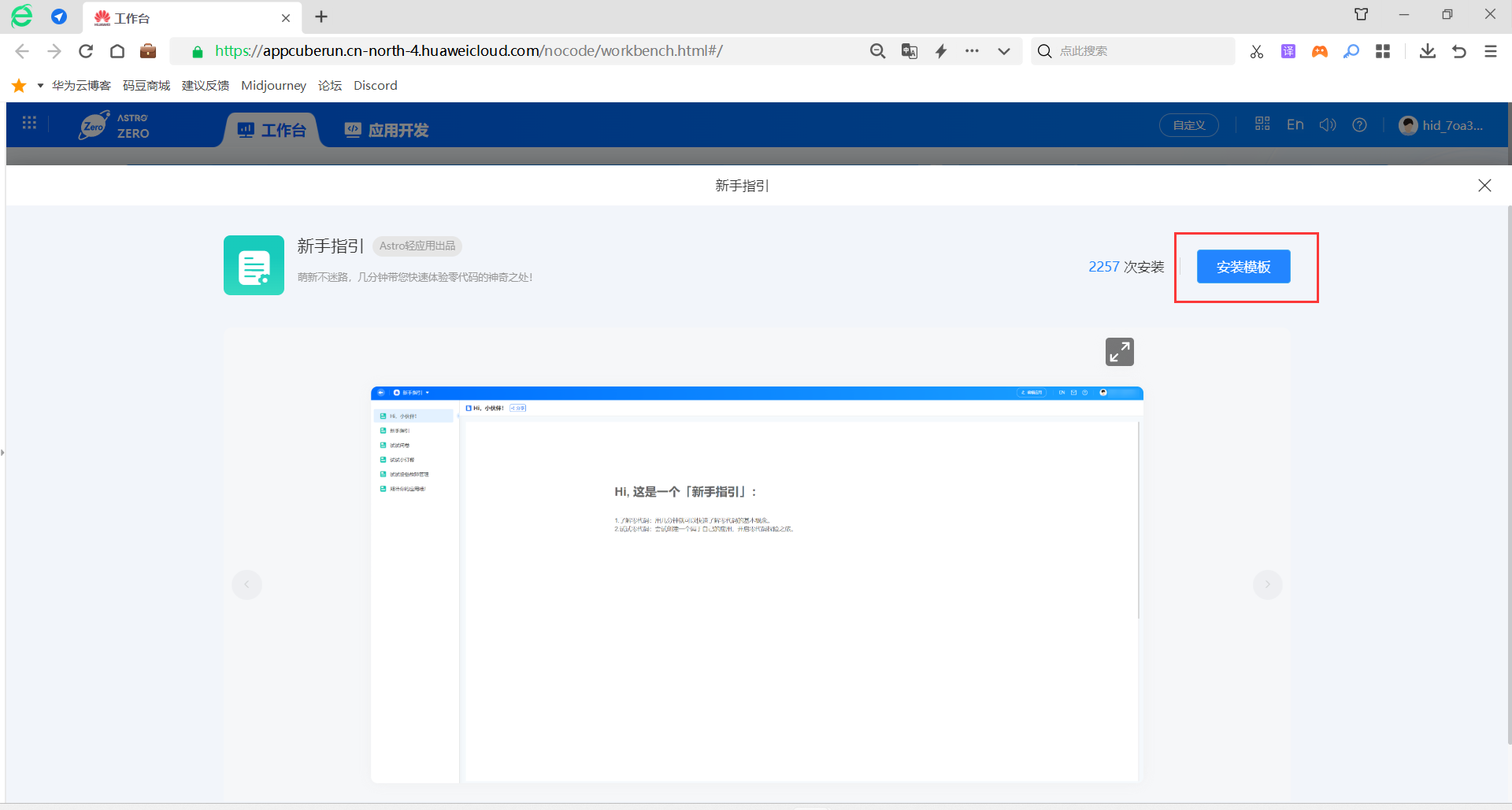Click the 360 browser logo icon

22,16
